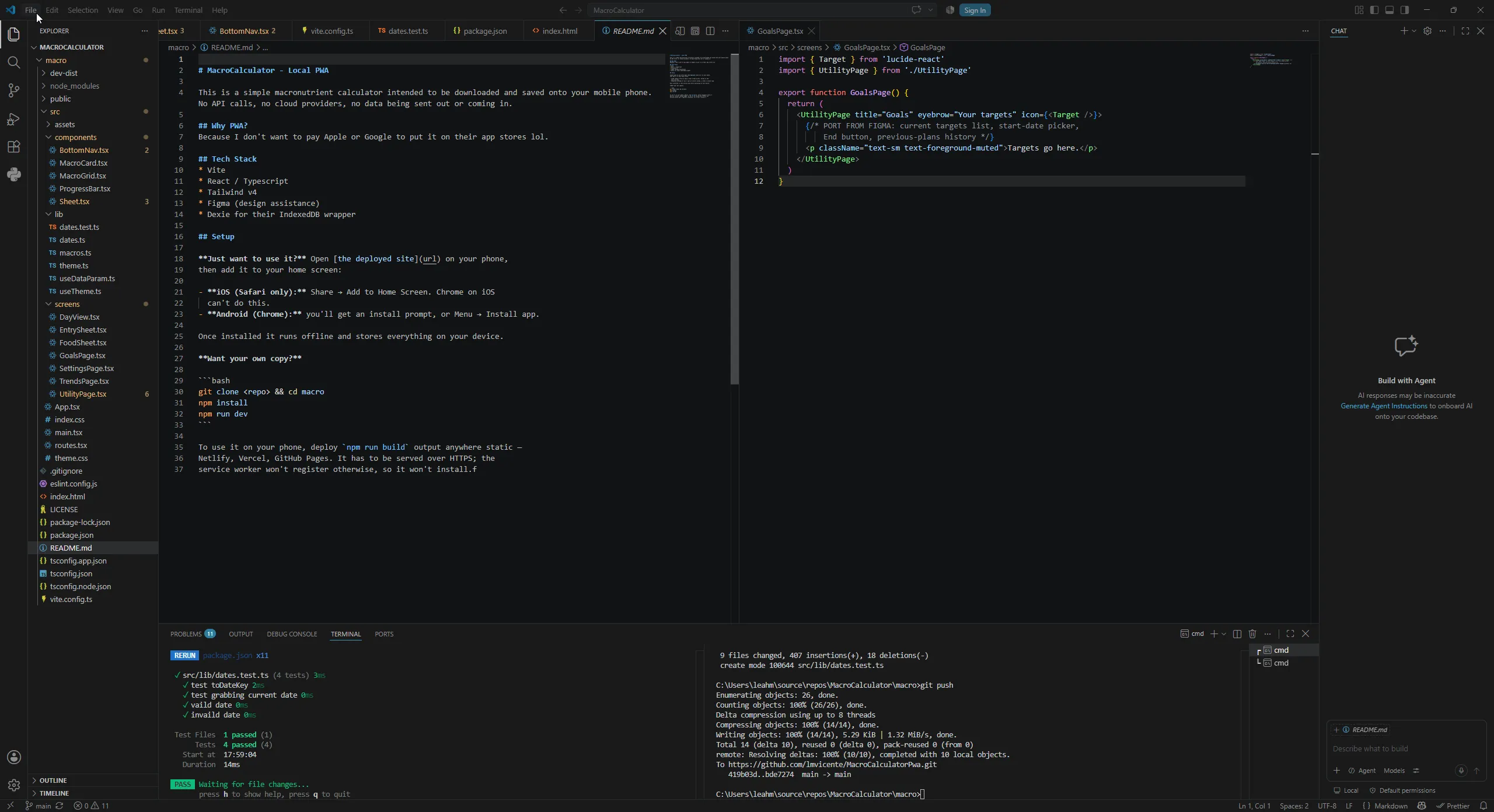Viewport: 1494px width, 812px height.
Task: Open the Selection menu
Action: coord(82,10)
